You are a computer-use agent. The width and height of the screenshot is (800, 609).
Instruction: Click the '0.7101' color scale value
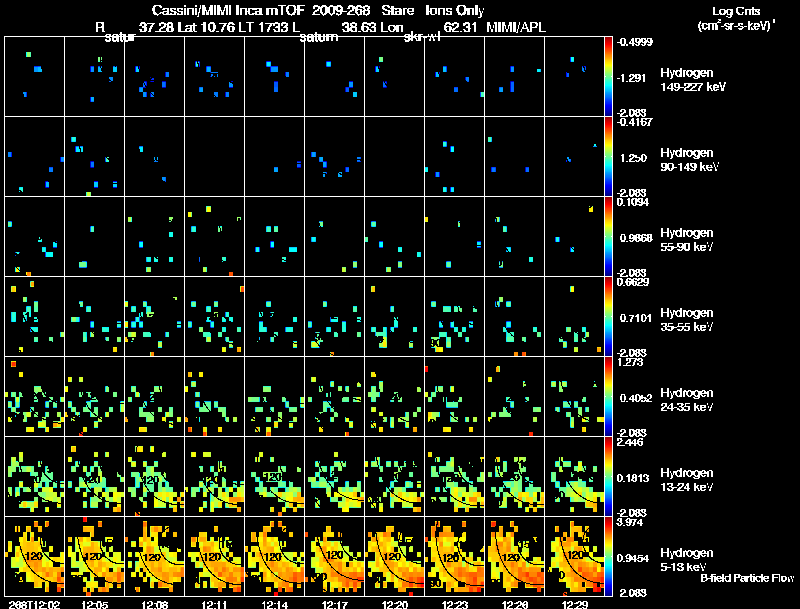coord(636,318)
